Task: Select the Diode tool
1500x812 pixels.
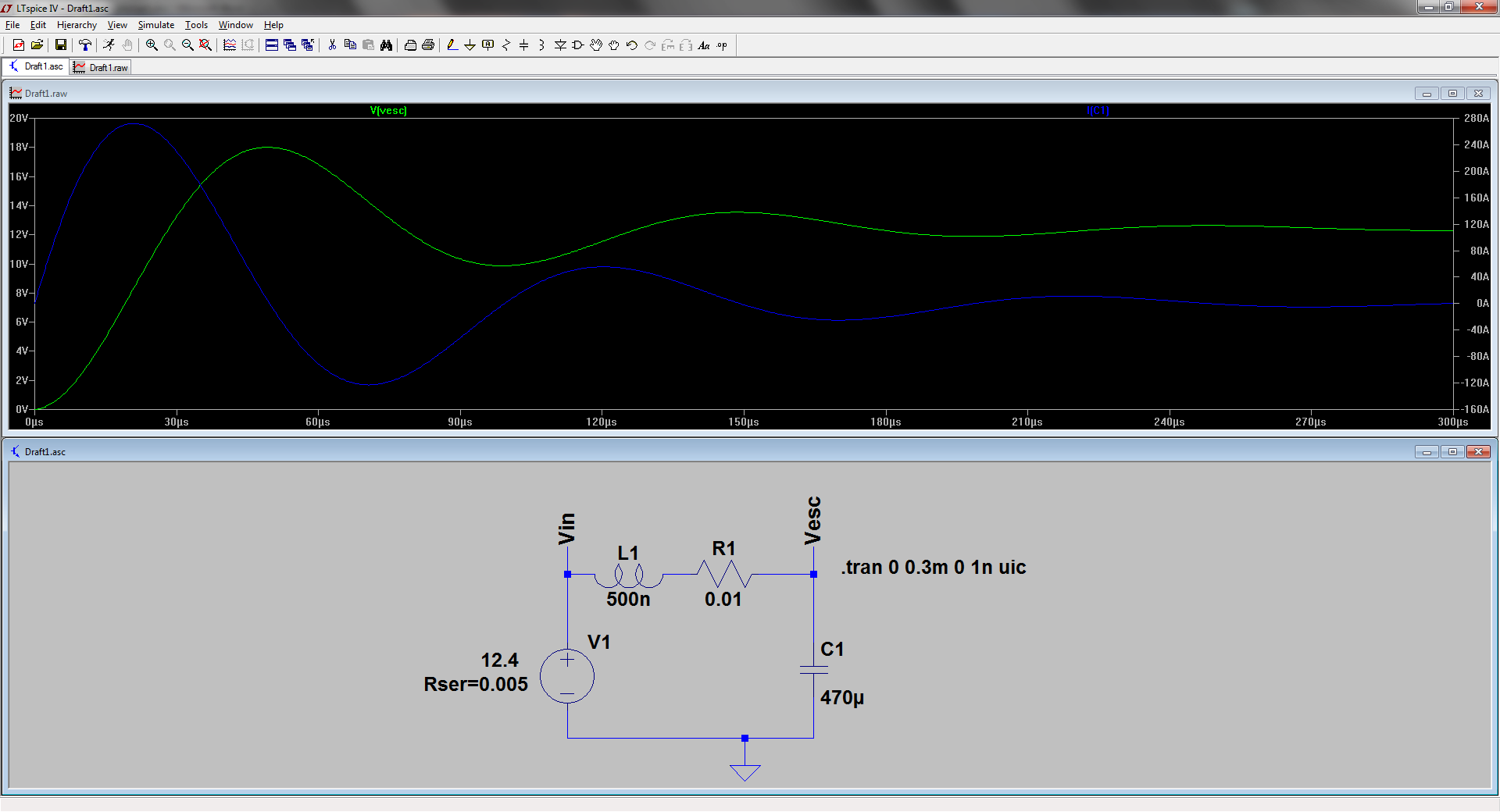Action: pyautogui.click(x=560, y=45)
